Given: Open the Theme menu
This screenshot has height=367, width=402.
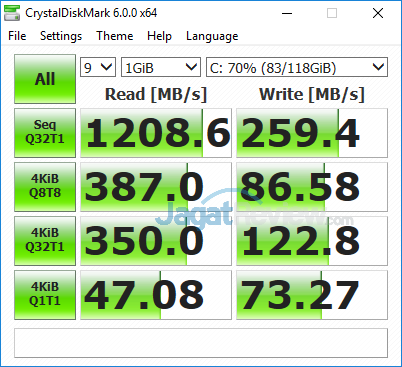Looking at the screenshot, I should 115,36.
